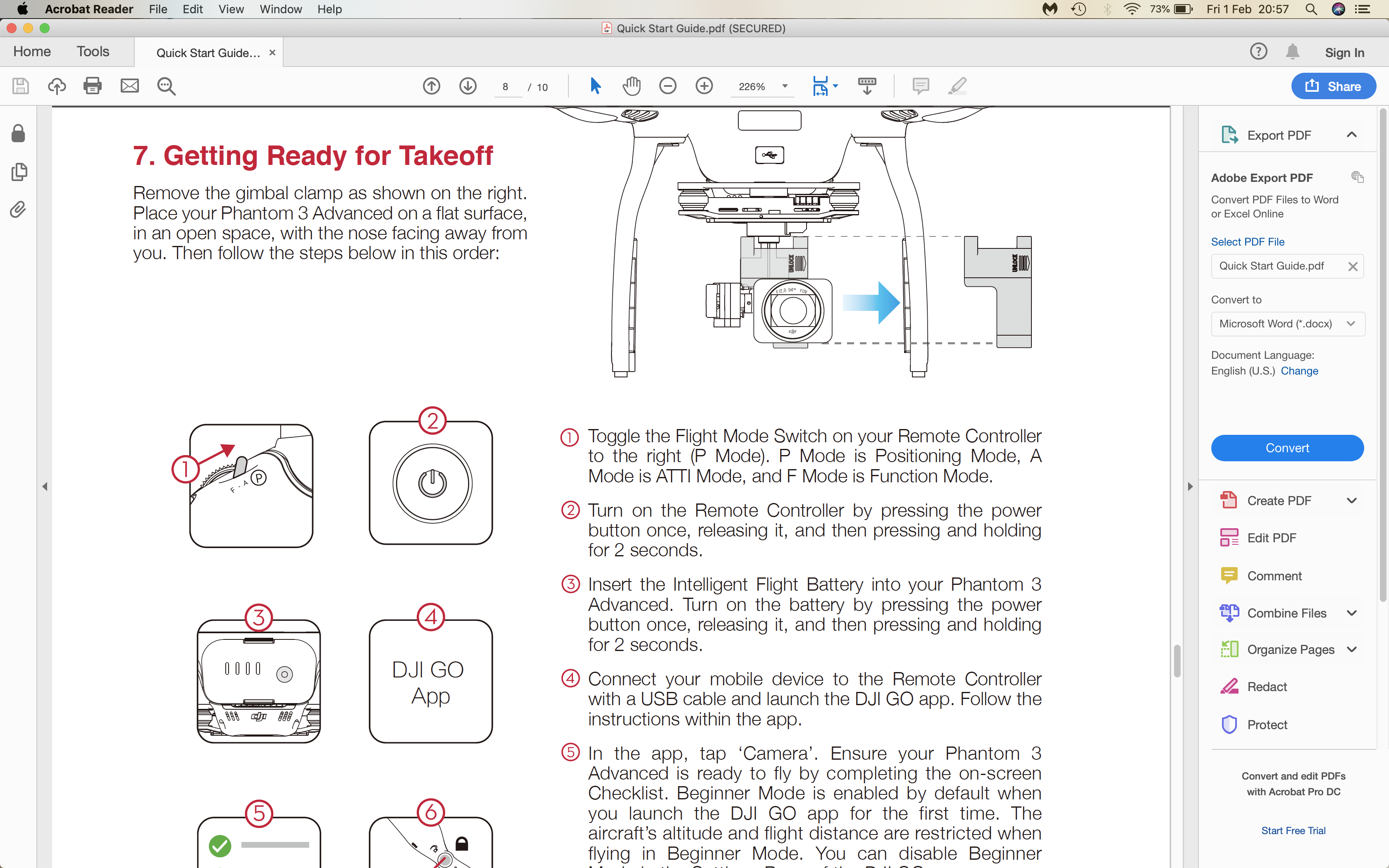Open Edit PDF tool
The image size is (1389, 868).
(x=1271, y=538)
